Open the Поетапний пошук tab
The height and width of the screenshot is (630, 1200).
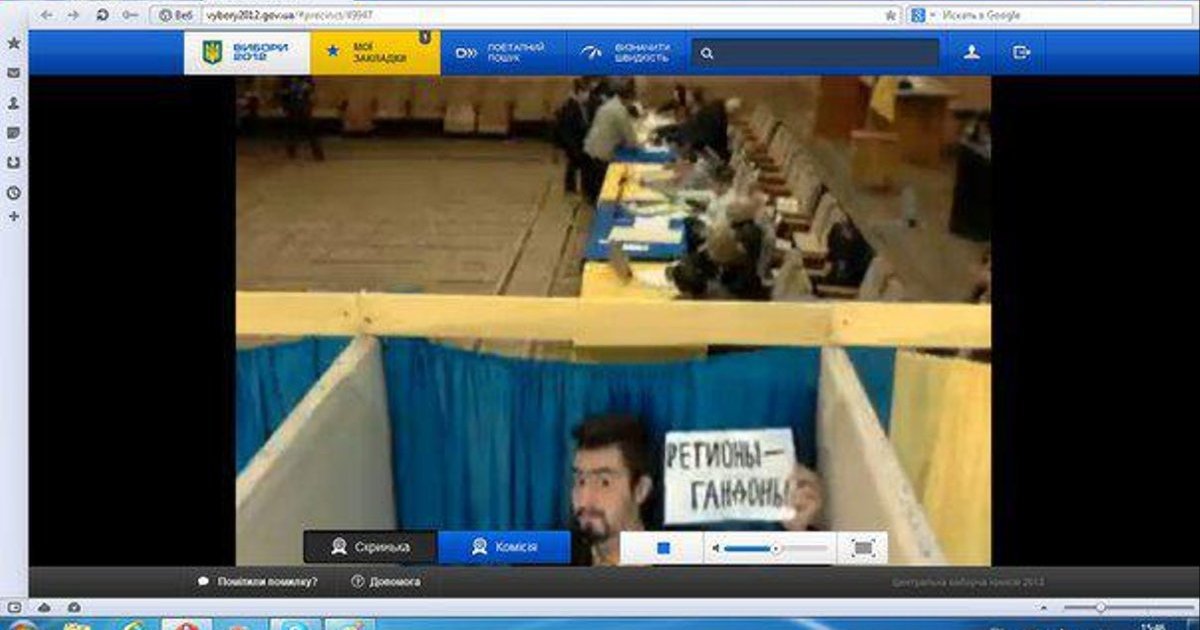tap(502, 52)
